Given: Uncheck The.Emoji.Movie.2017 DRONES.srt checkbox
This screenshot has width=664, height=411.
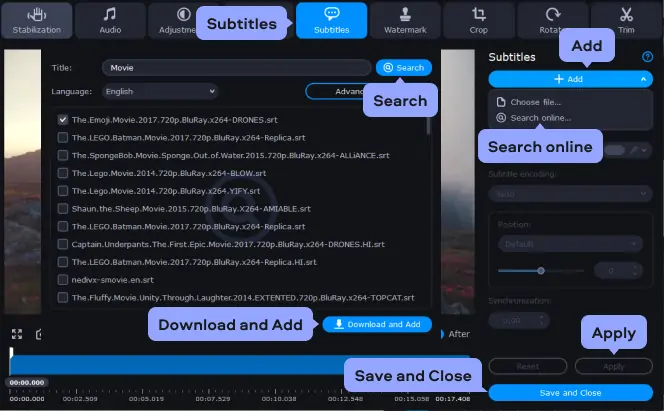Looking at the screenshot, I should coord(63,120).
